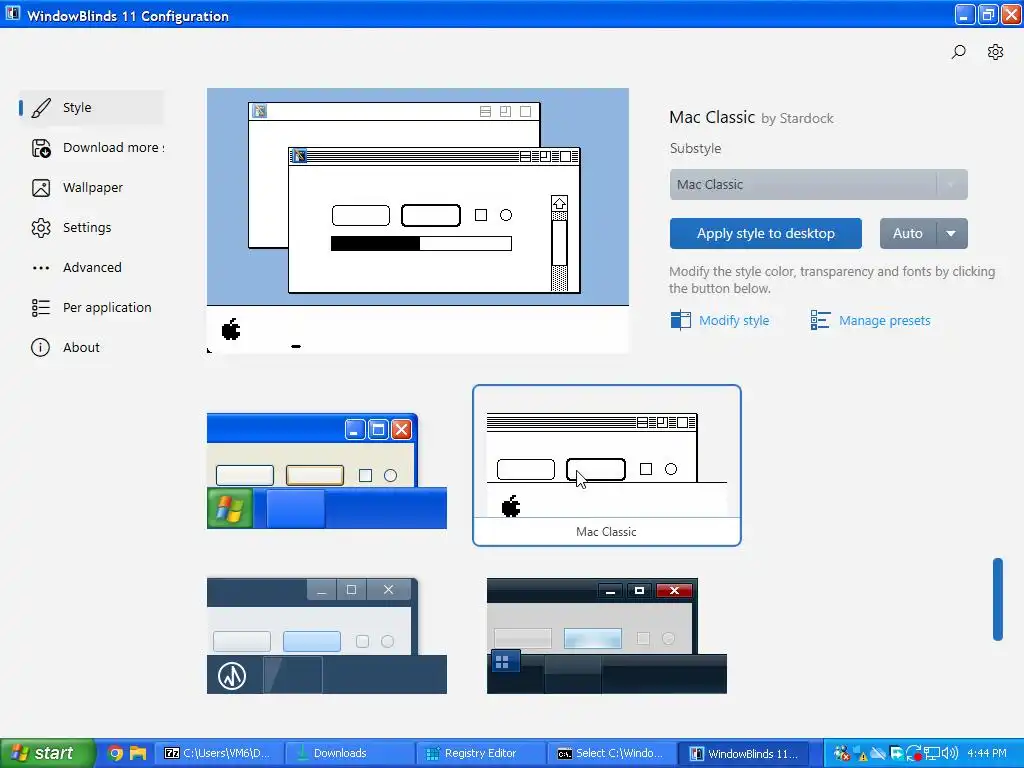Expand the Auto dropdown arrow
The width and height of the screenshot is (1024, 768).
pyautogui.click(x=952, y=233)
